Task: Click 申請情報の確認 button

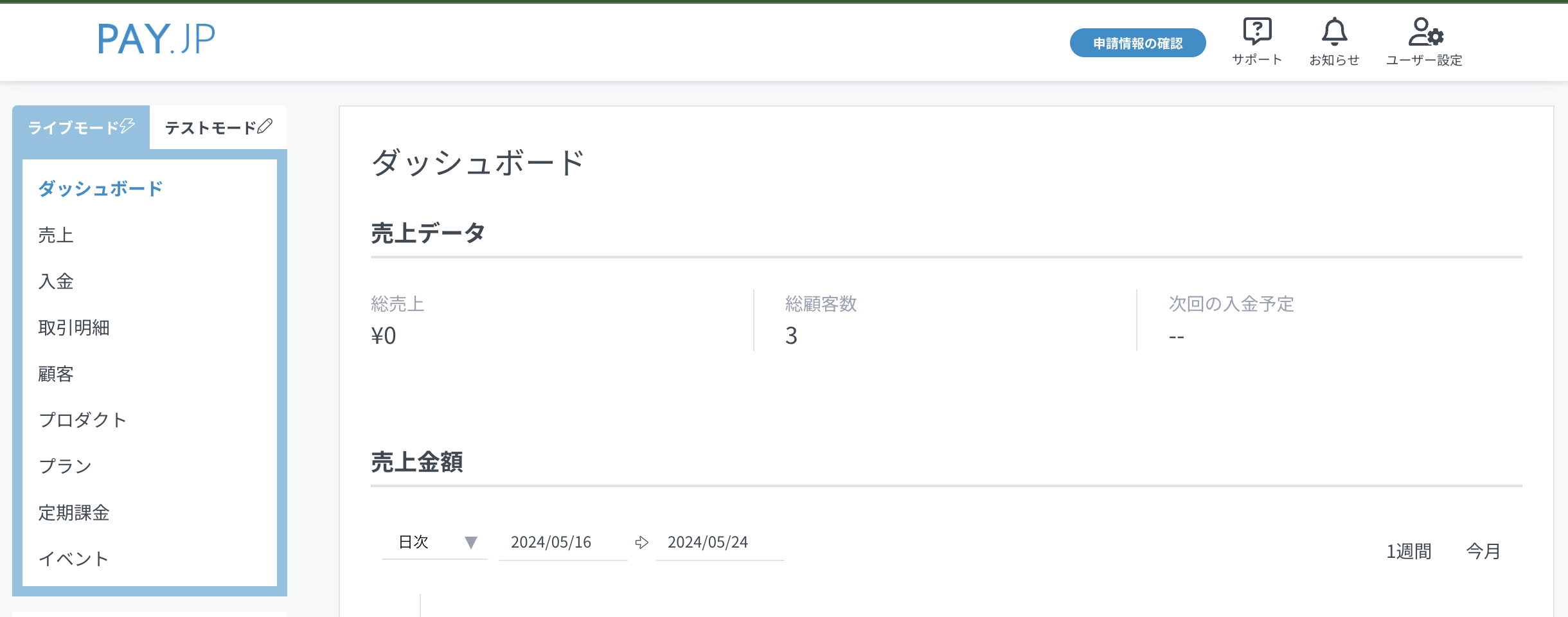Action: coord(1137,43)
